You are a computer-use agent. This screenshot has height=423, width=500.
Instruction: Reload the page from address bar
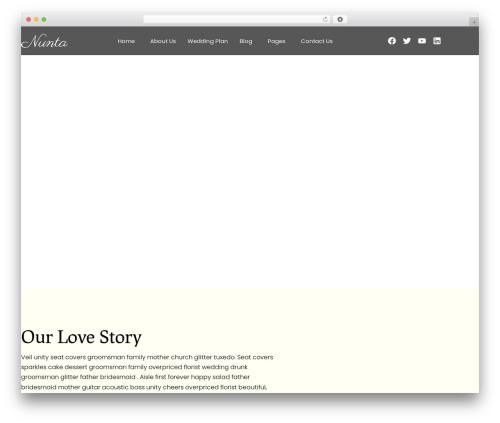point(325,19)
